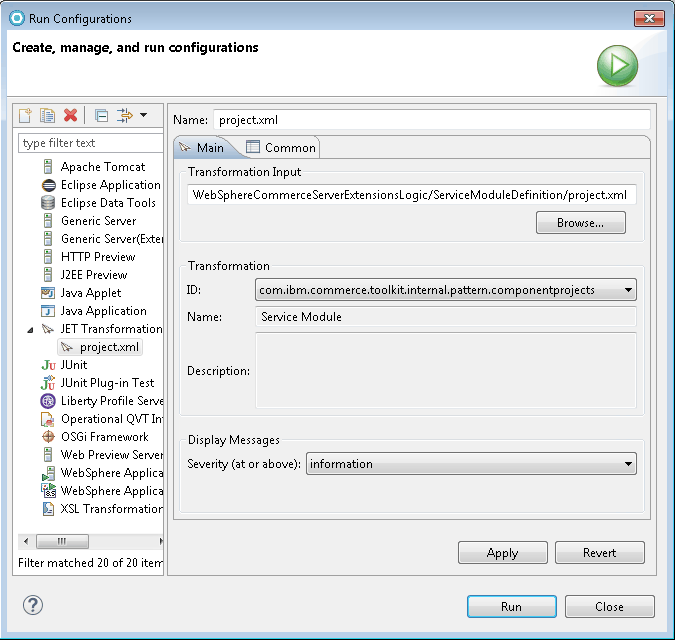675x640 pixels.
Task: Close the Run Configurations dialog with X
Action: [649, 19]
